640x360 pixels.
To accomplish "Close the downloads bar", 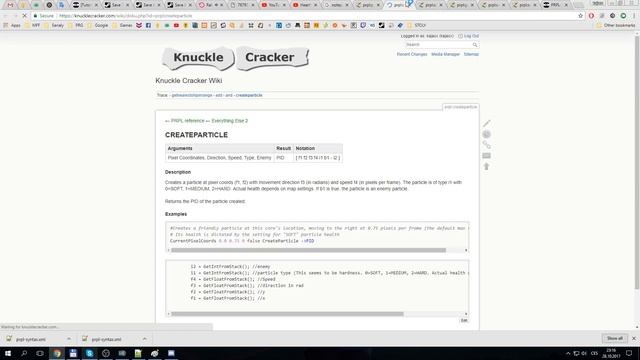I will pos(634,338).
